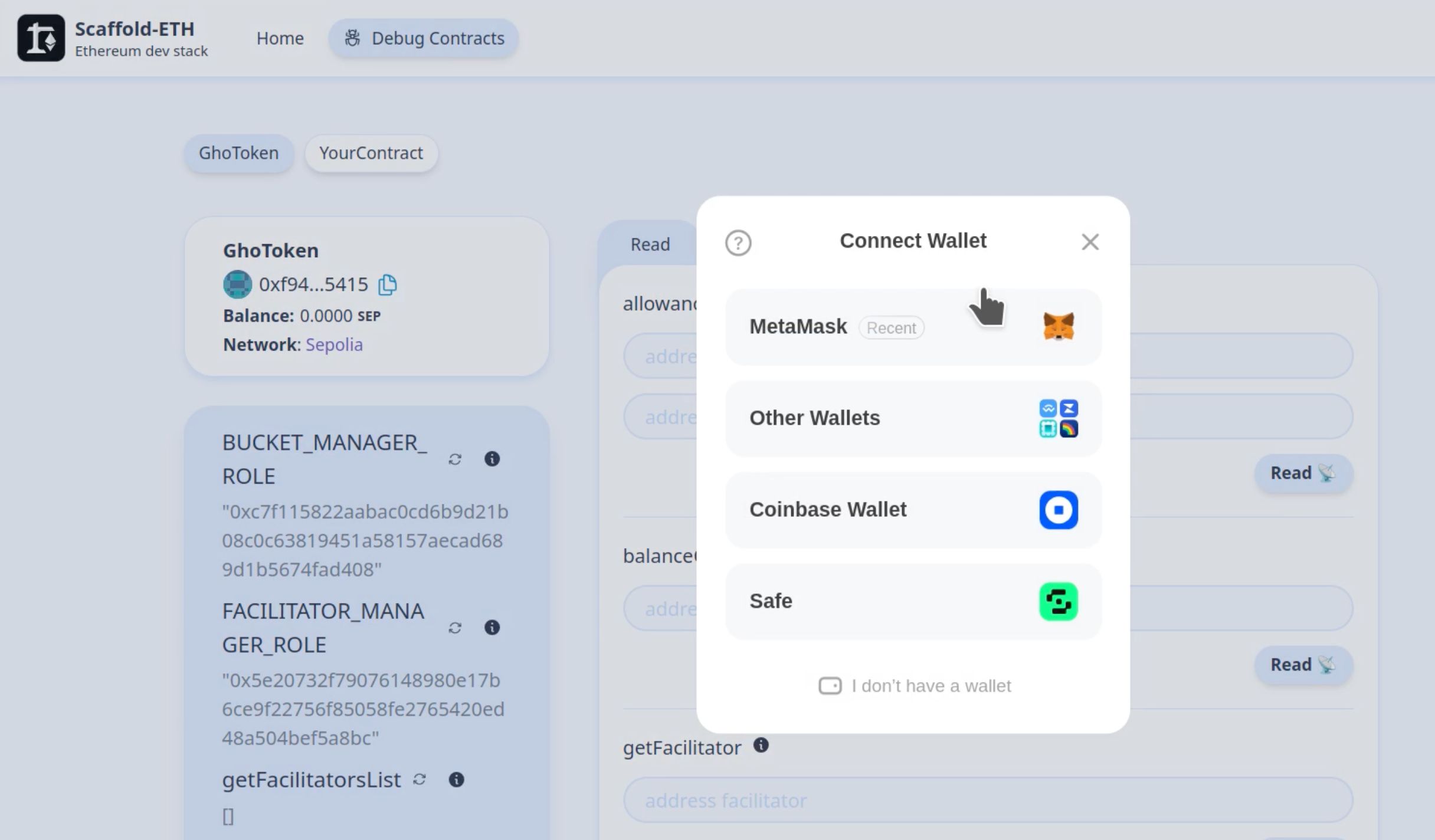Image resolution: width=1435 pixels, height=840 pixels.
Task: Open the Sepolia network link
Action: point(334,344)
